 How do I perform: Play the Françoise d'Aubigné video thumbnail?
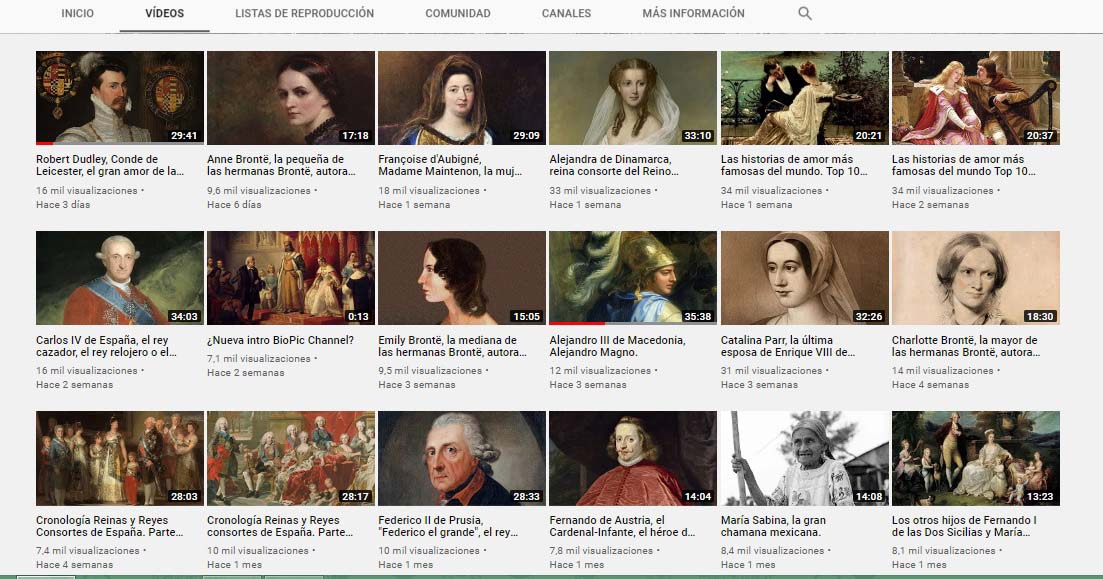[x=461, y=98]
